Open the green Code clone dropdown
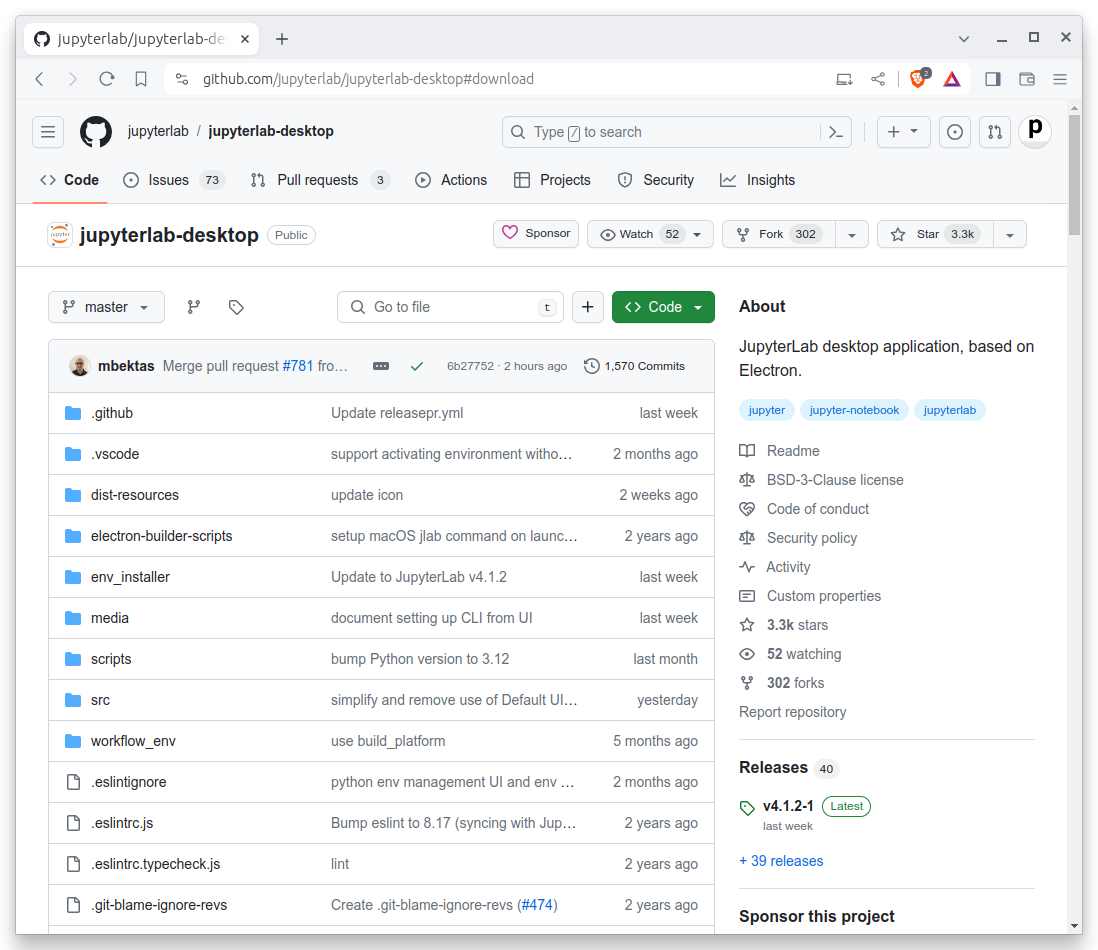 click(x=663, y=307)
